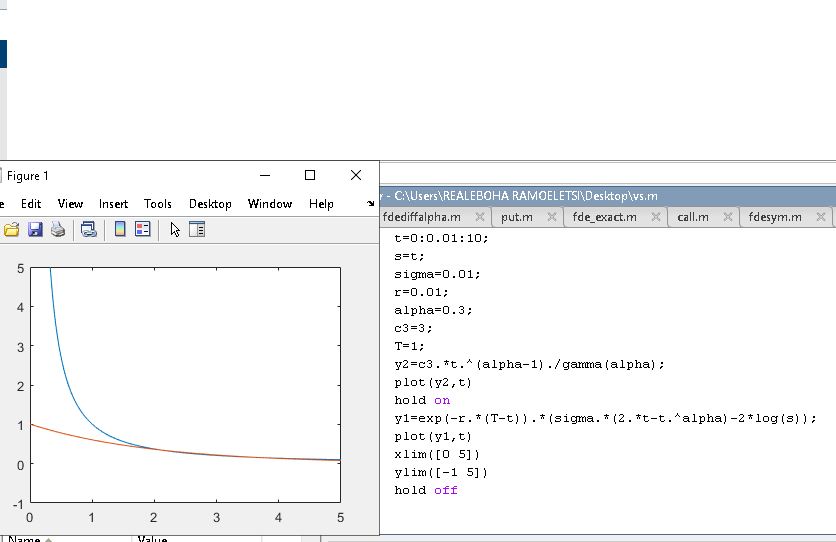Open the Desktop menu in Figure 1
Screen dimensions: 836x542
point(210,204)
